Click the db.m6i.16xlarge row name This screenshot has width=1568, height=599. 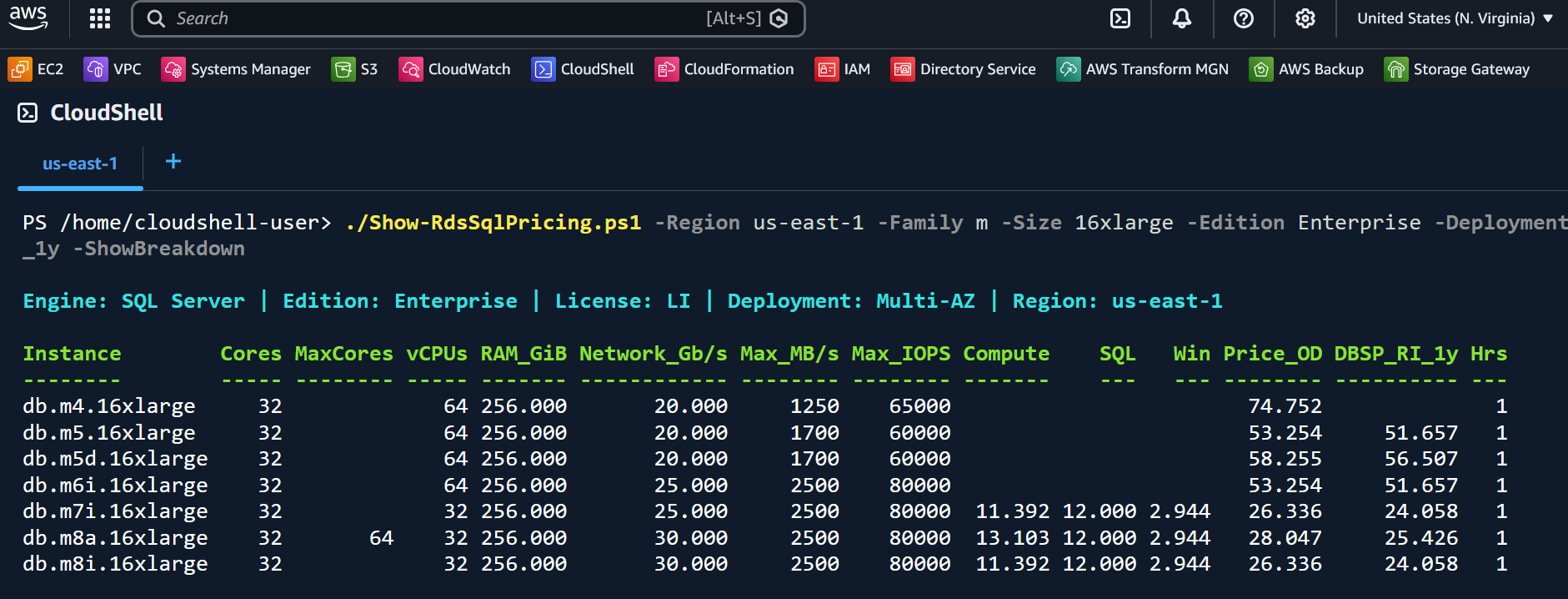[115, 486]
